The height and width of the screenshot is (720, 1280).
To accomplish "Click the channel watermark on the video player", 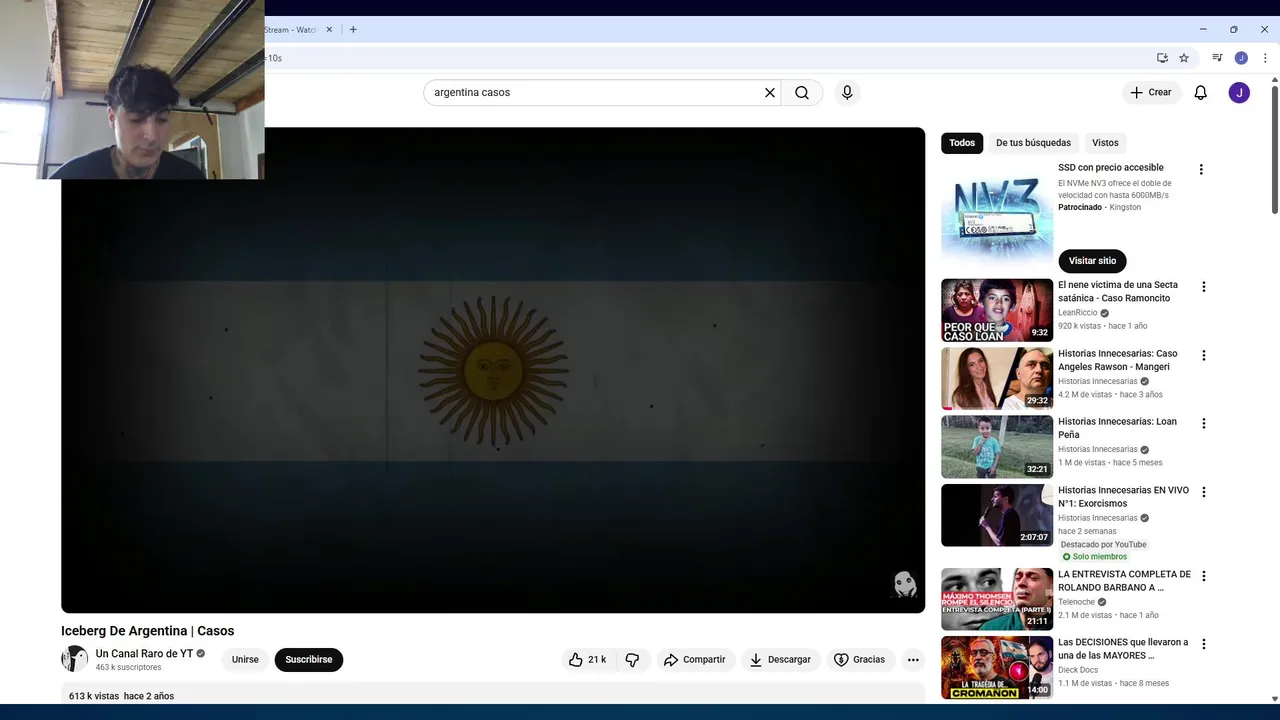I will coord(904,584).
